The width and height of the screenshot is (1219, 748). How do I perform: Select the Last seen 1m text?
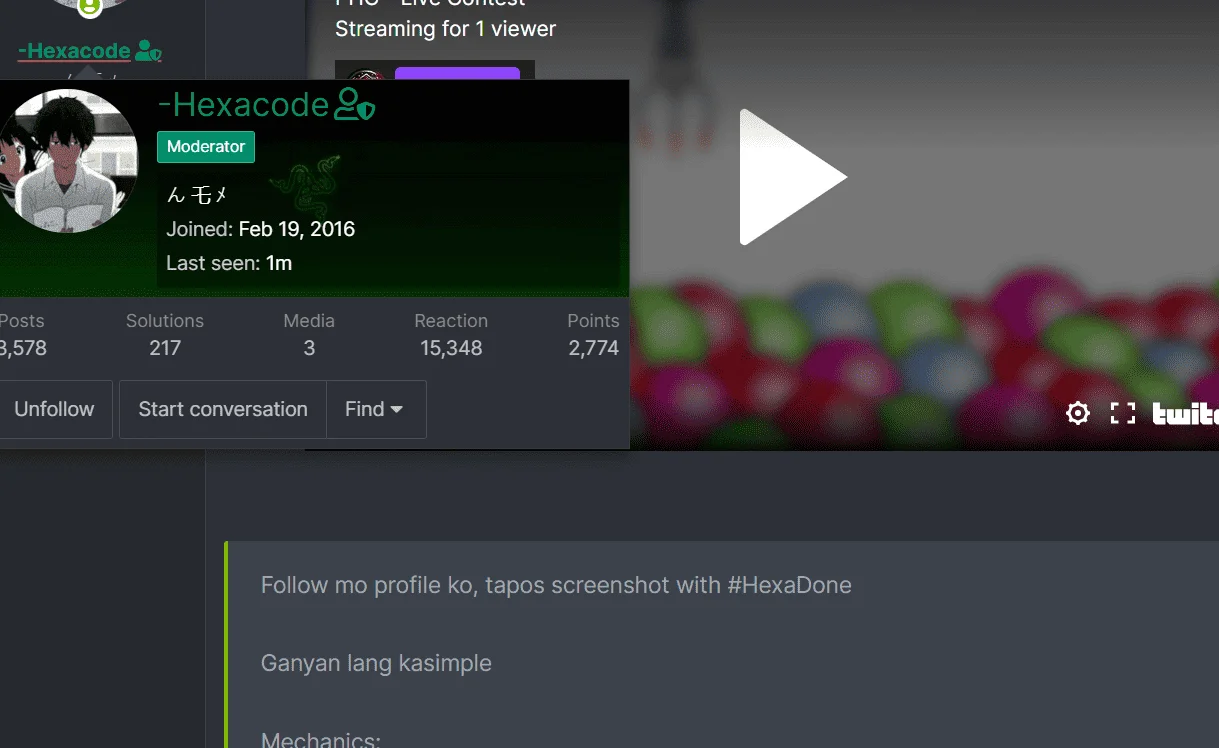pos(229,263)
